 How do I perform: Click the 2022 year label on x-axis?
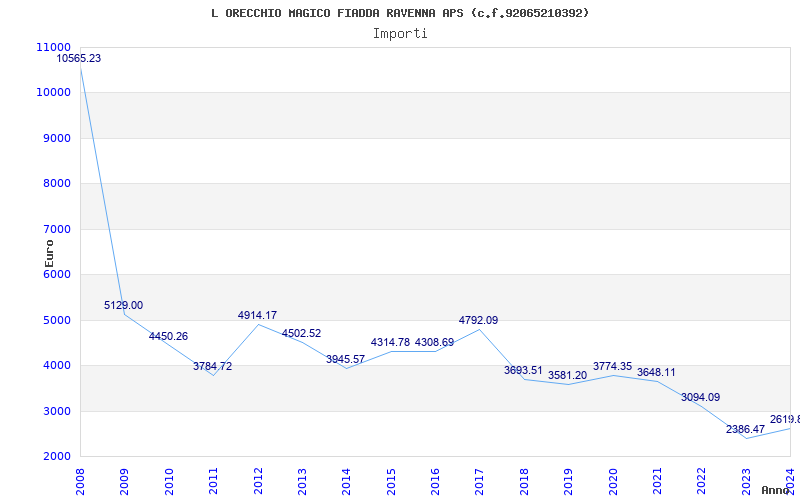pyautogui.click(x=702, y=481)
